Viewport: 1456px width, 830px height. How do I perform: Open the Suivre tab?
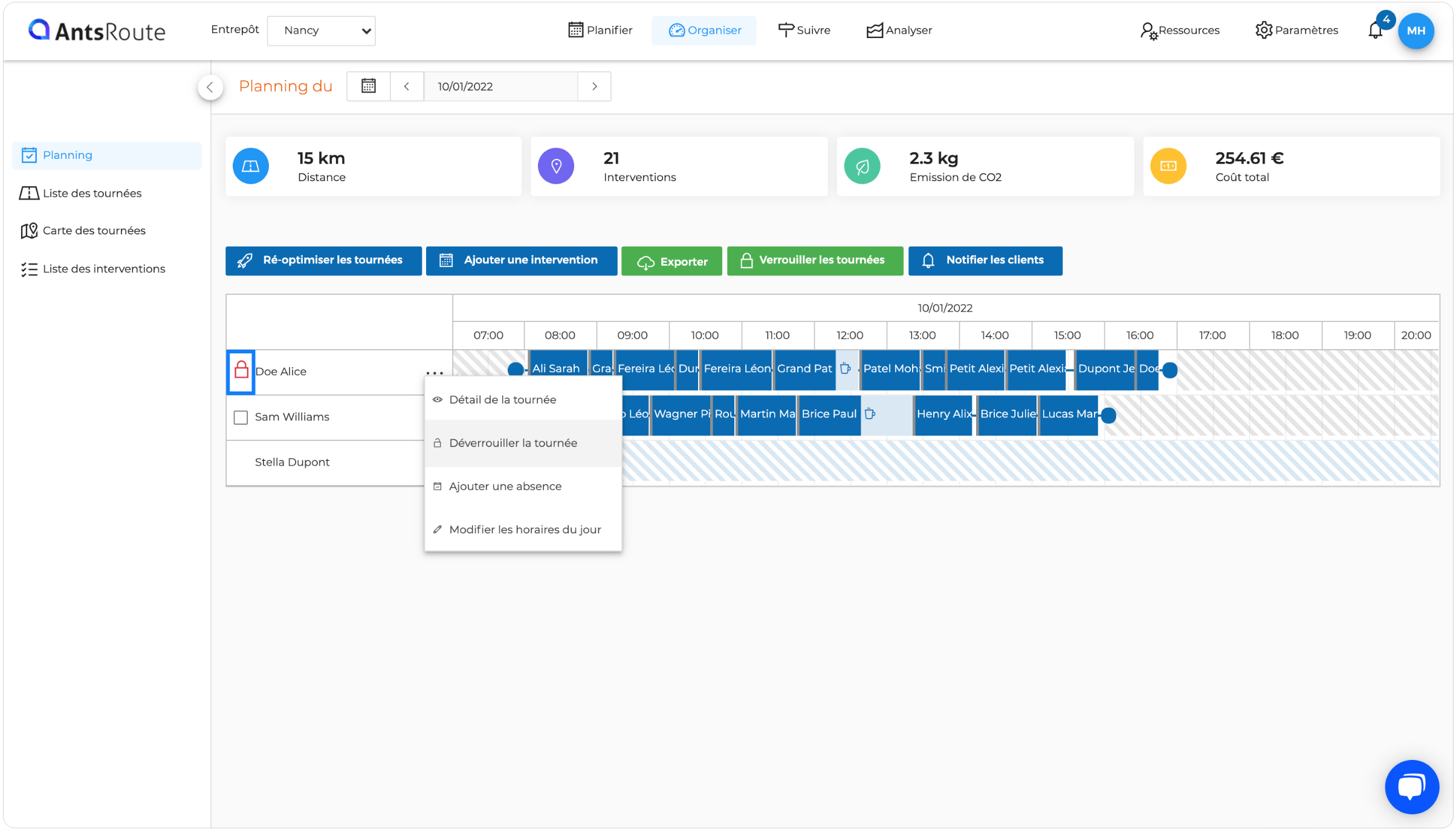point(804,30)
